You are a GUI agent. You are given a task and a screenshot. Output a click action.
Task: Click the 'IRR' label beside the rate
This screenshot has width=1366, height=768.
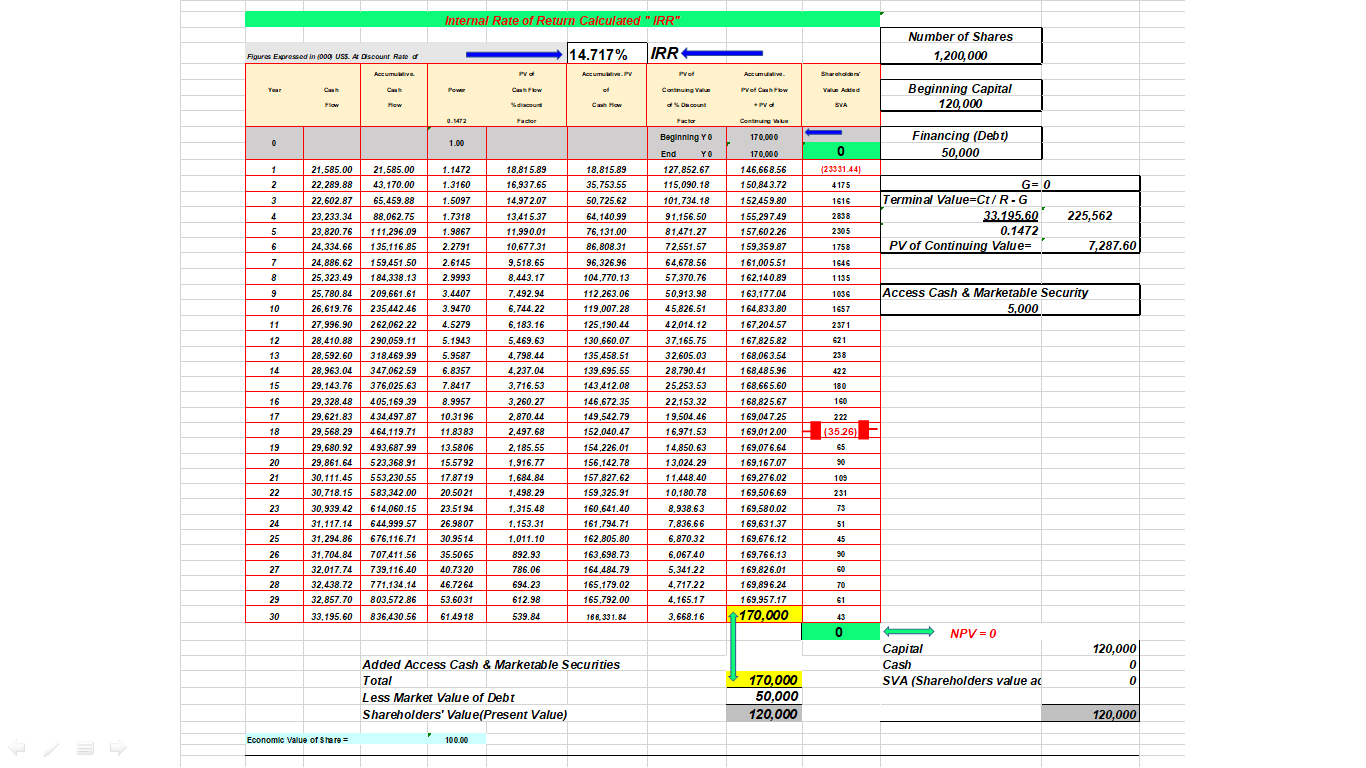(x=665, y=53)
